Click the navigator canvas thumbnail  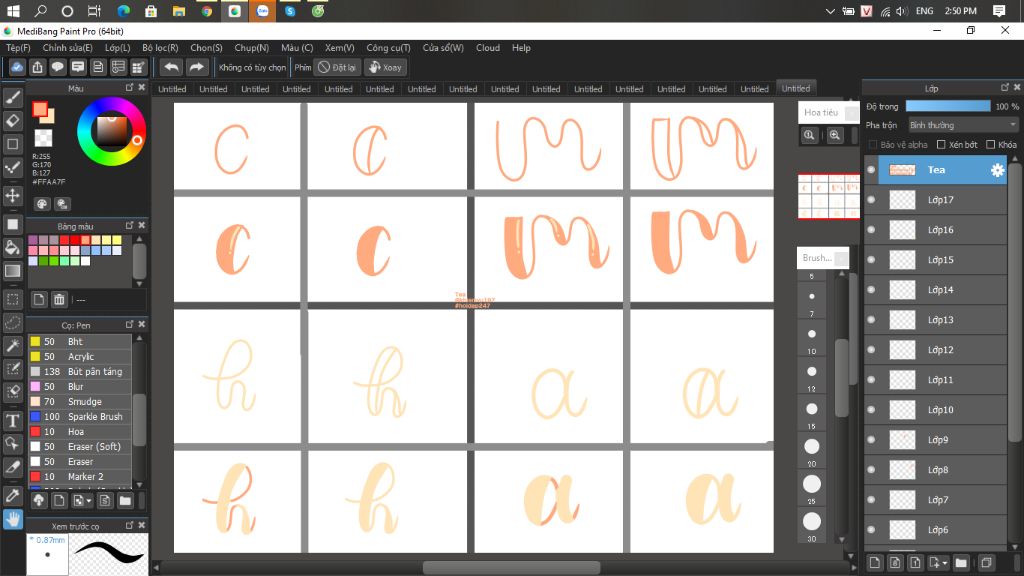click(829, 196)
